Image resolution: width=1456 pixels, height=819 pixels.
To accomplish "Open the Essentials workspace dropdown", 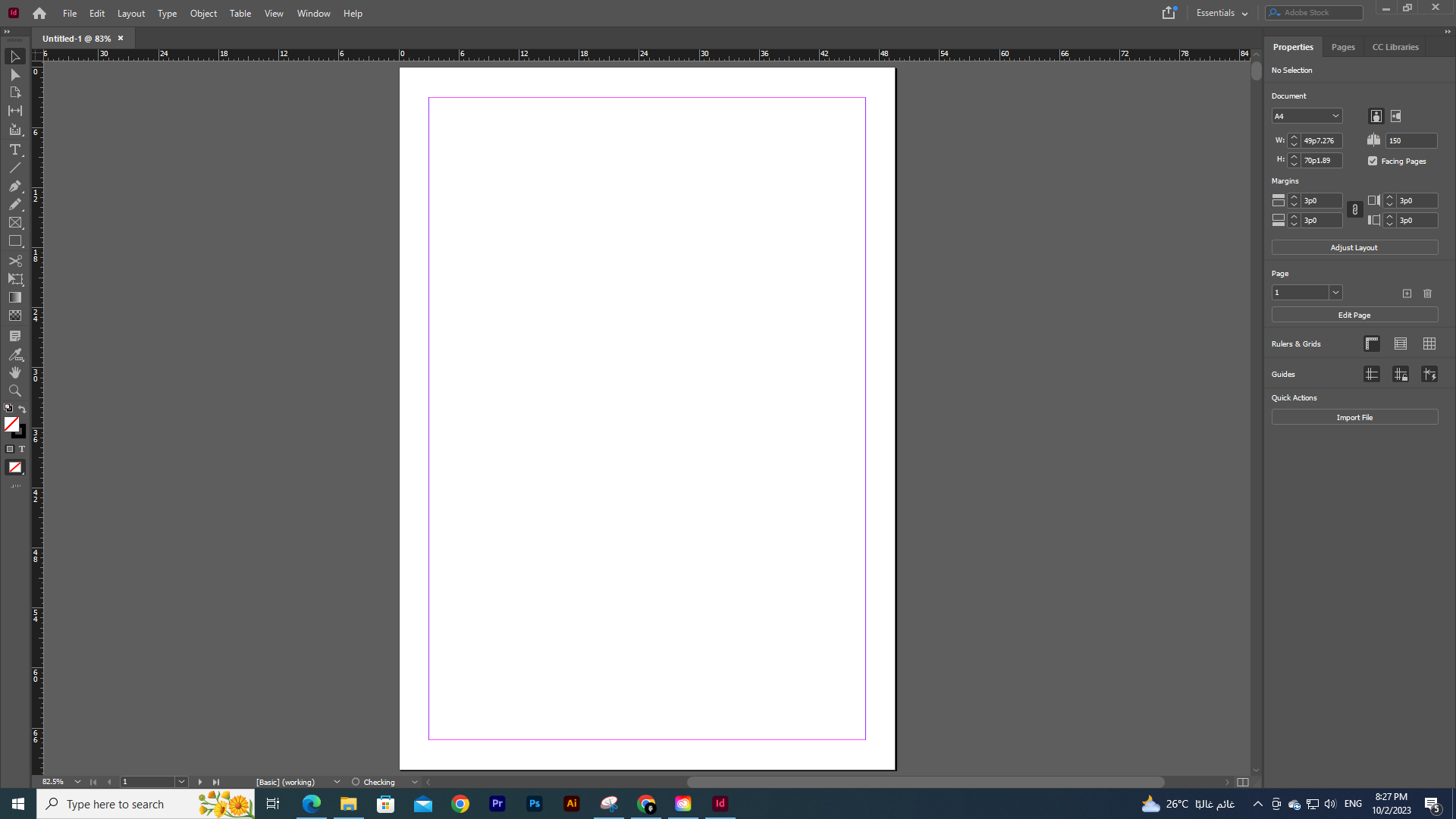I will [1222, 13].
